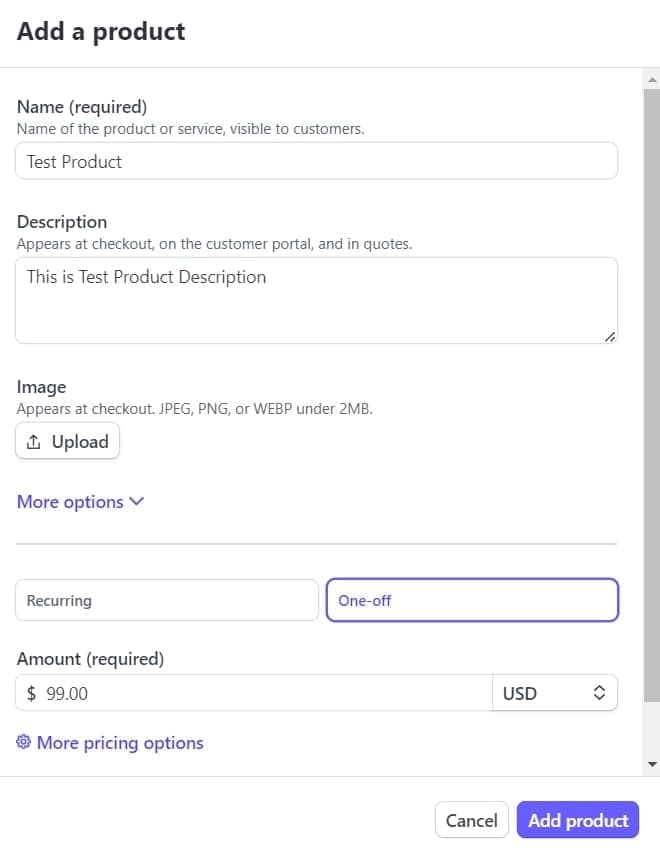Click the scrollbar down arrow
The image size is (660, 848).
(x=652, y=765)
